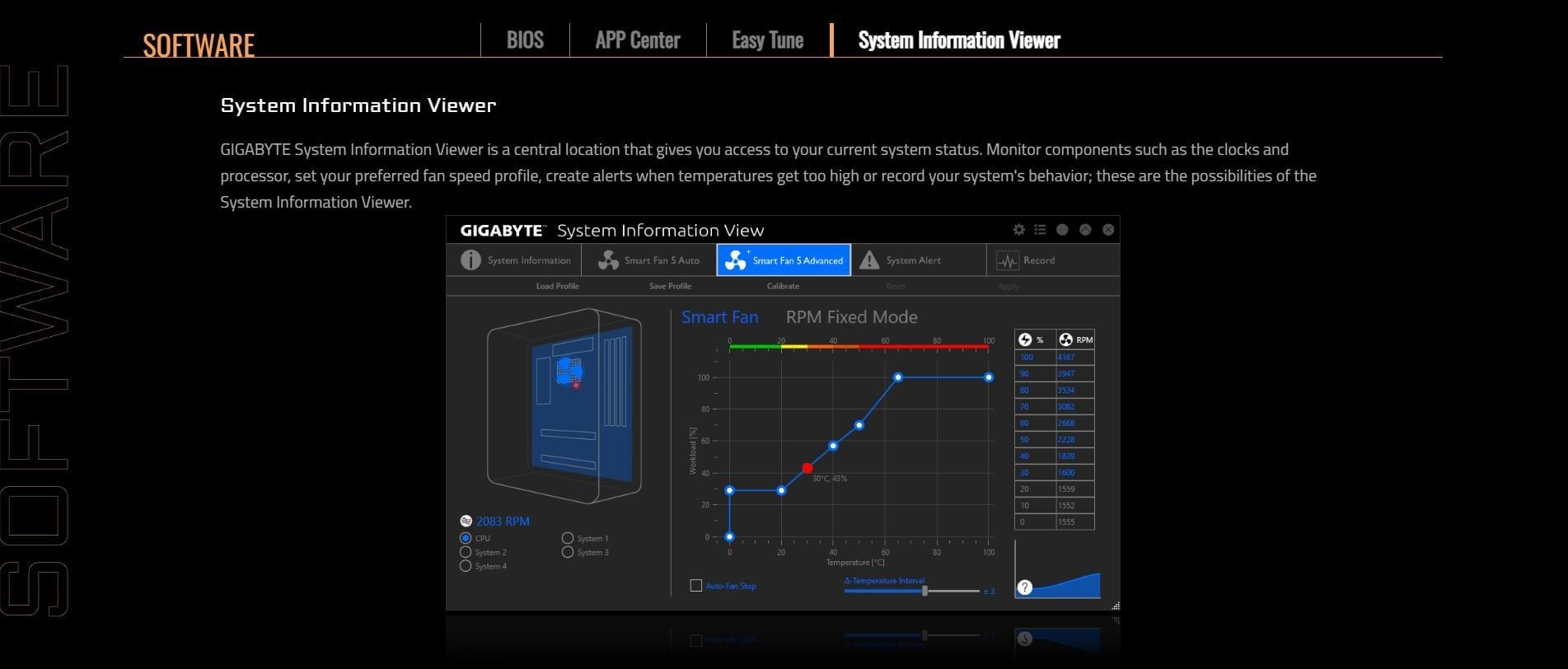Open the Easy Tune tab
The image size is (1568, 669).
click(x=767, y=40)
